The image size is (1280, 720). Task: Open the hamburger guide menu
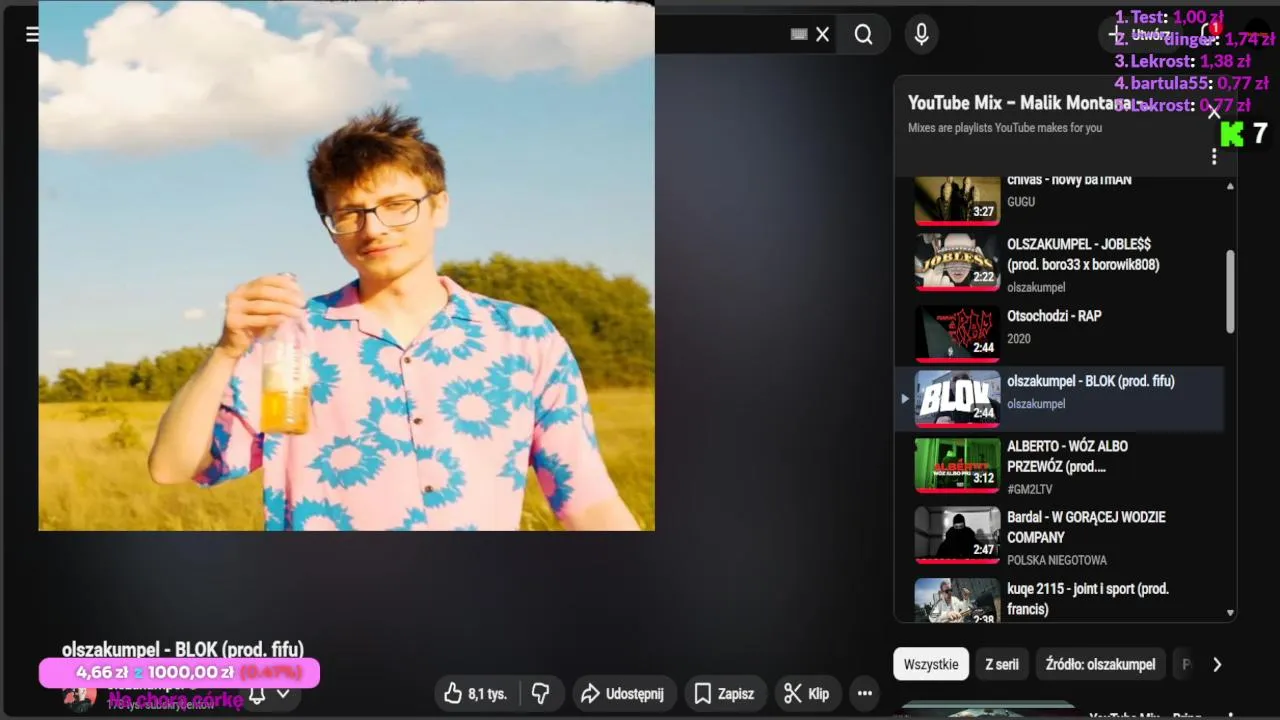(x=32, y=35)
